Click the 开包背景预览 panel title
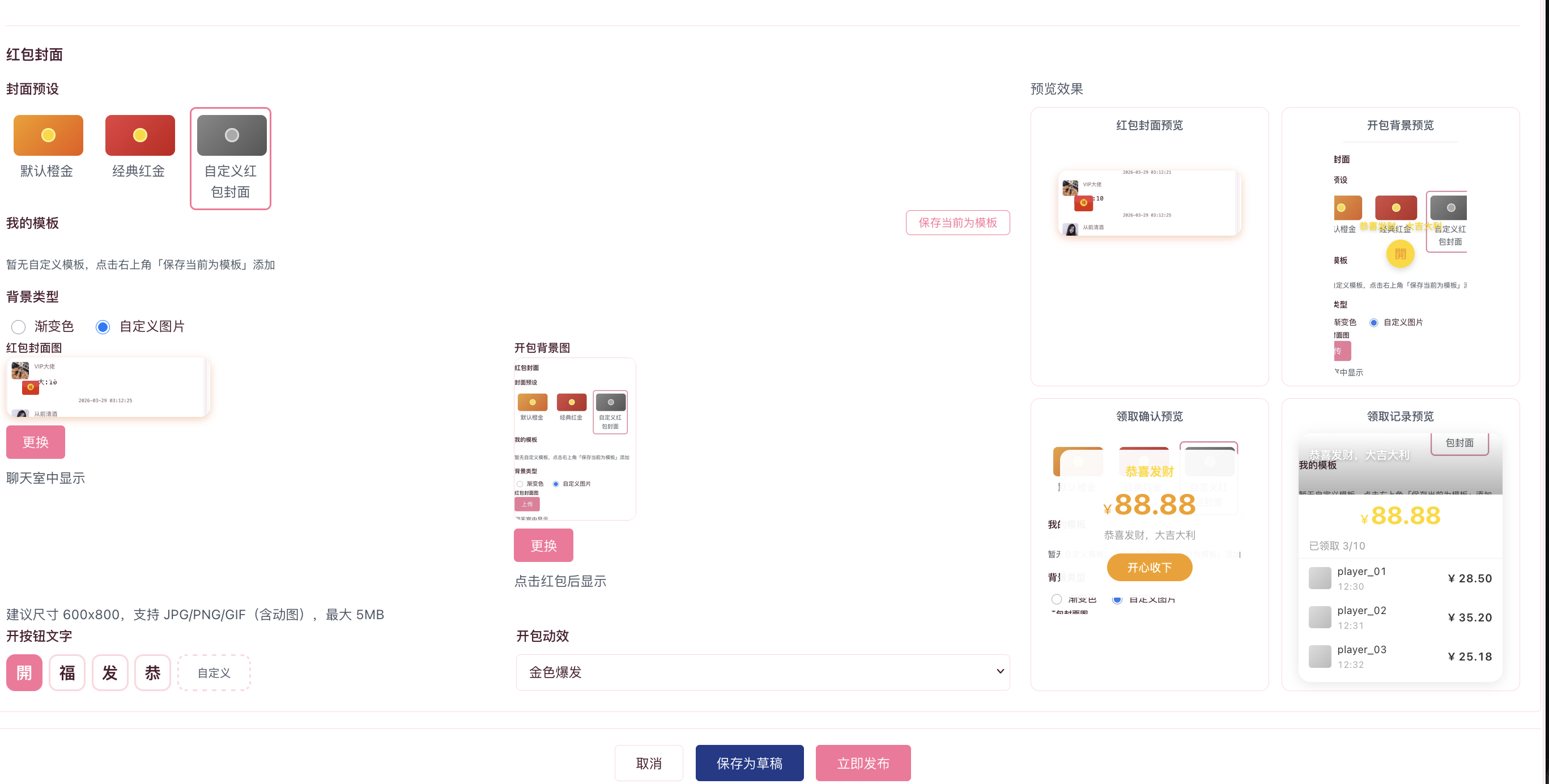1549x784 pixels. [x=1400, y=125]
